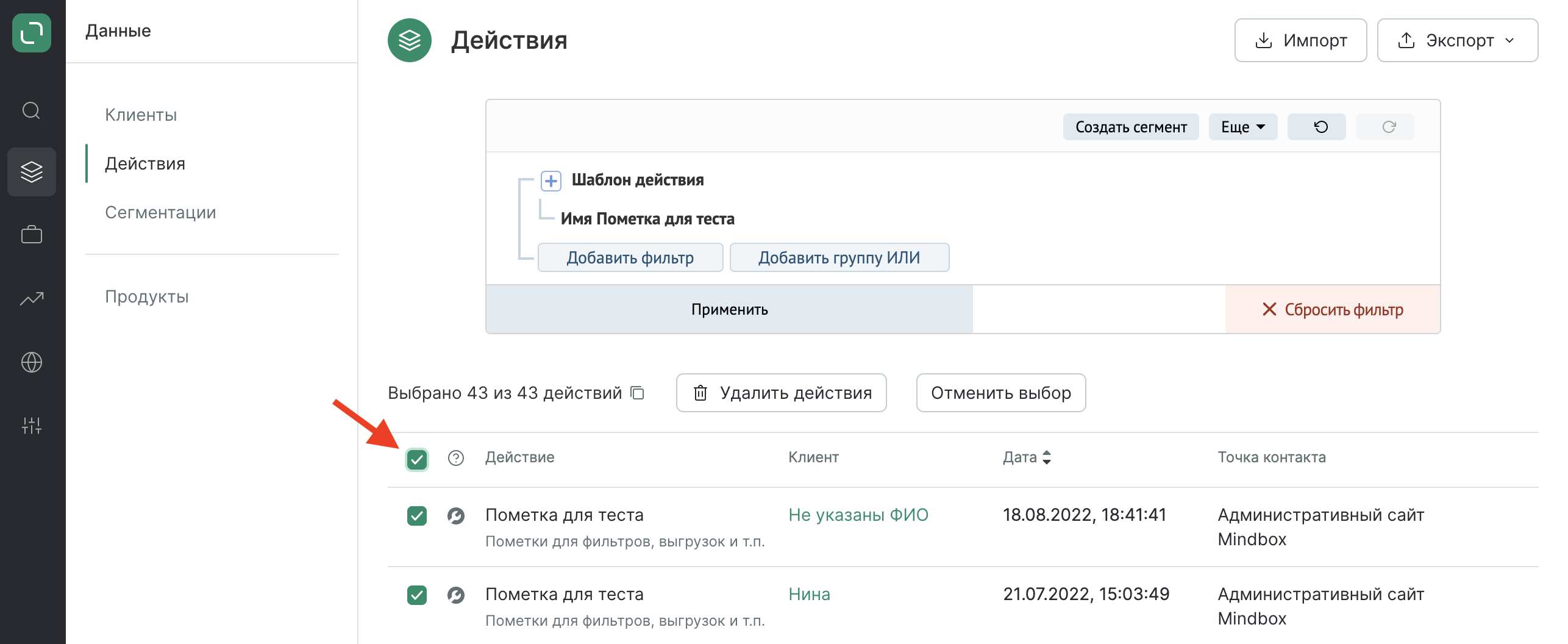The image size is (1568, 644).
Task: Open the Не указаны ФИО client link
Action: click(x=858, y=515)
